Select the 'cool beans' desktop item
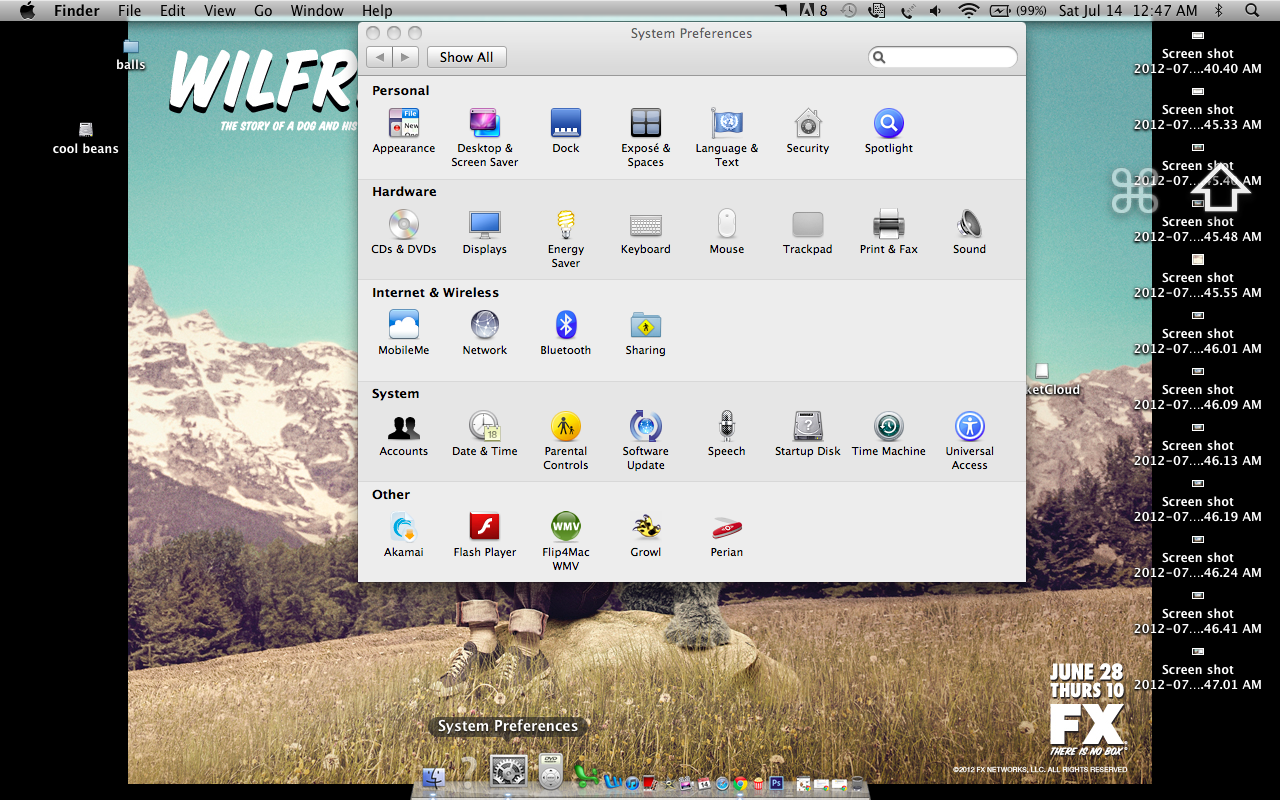Image resolution: width=1280 pixels, height=800 pixels. [x=86, y=139]
